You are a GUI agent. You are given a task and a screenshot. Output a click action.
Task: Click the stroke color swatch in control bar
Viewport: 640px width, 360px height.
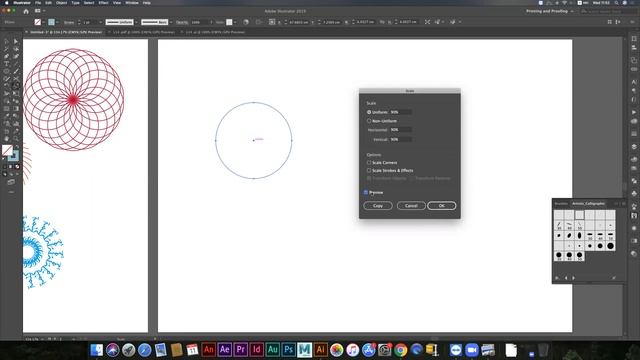pos(51,22)
